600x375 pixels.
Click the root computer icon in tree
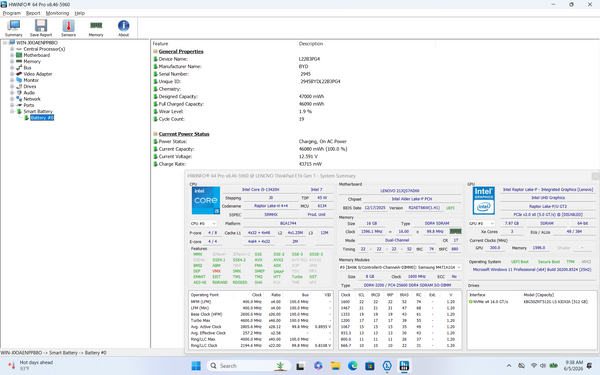(x=12, y=42)
